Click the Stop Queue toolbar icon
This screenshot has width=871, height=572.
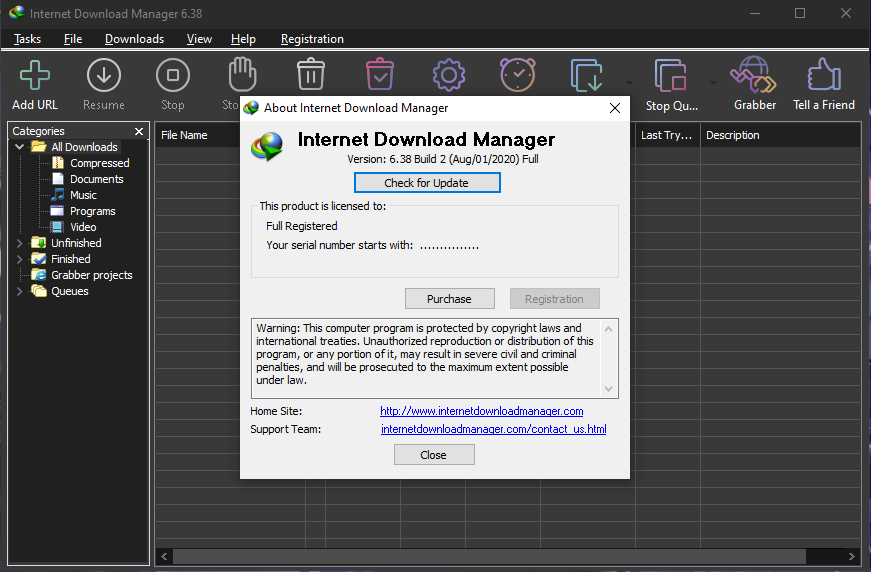pyautogui.click(x=670, y=75)
